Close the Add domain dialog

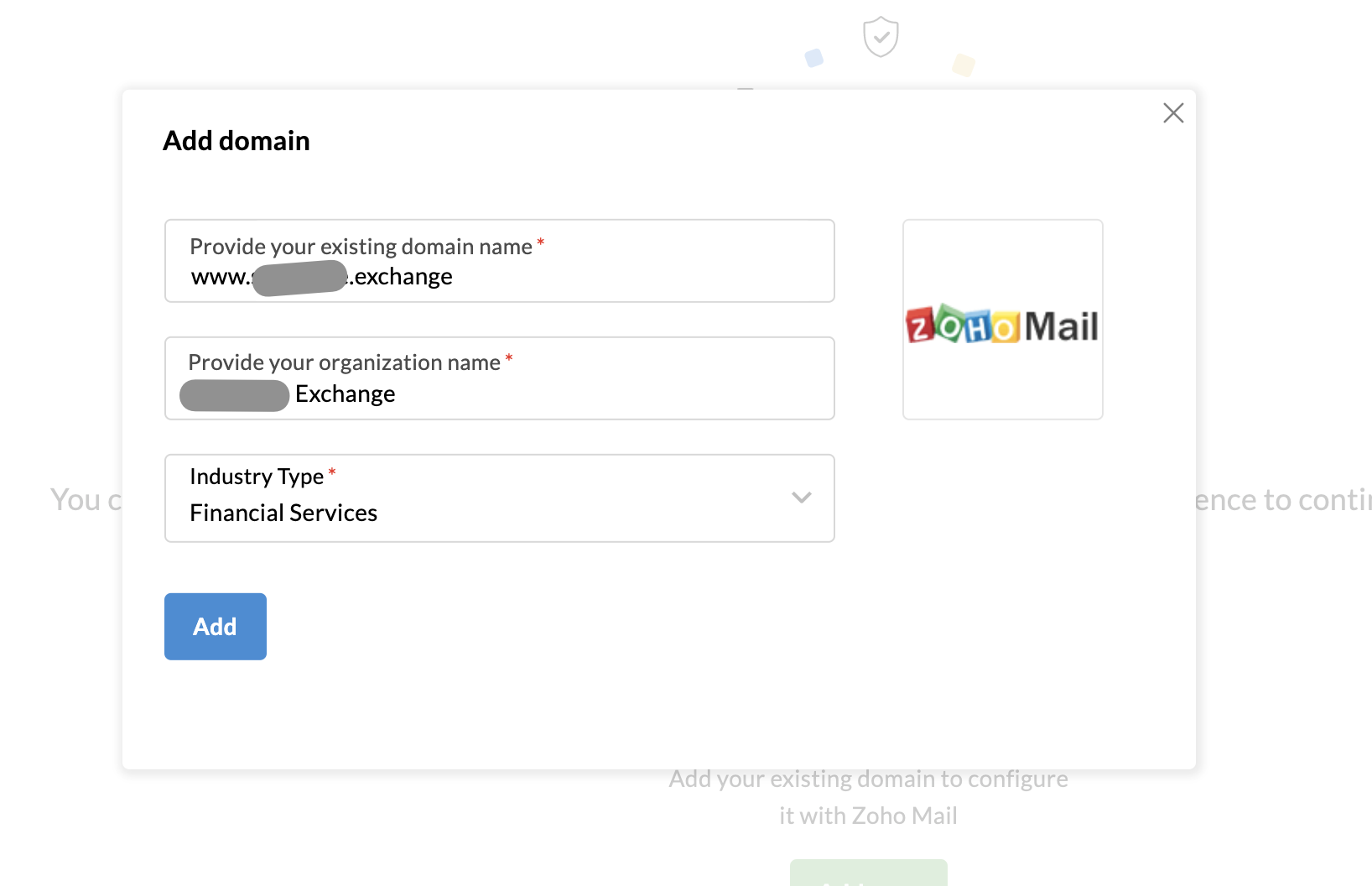(x=1173, y=113)
